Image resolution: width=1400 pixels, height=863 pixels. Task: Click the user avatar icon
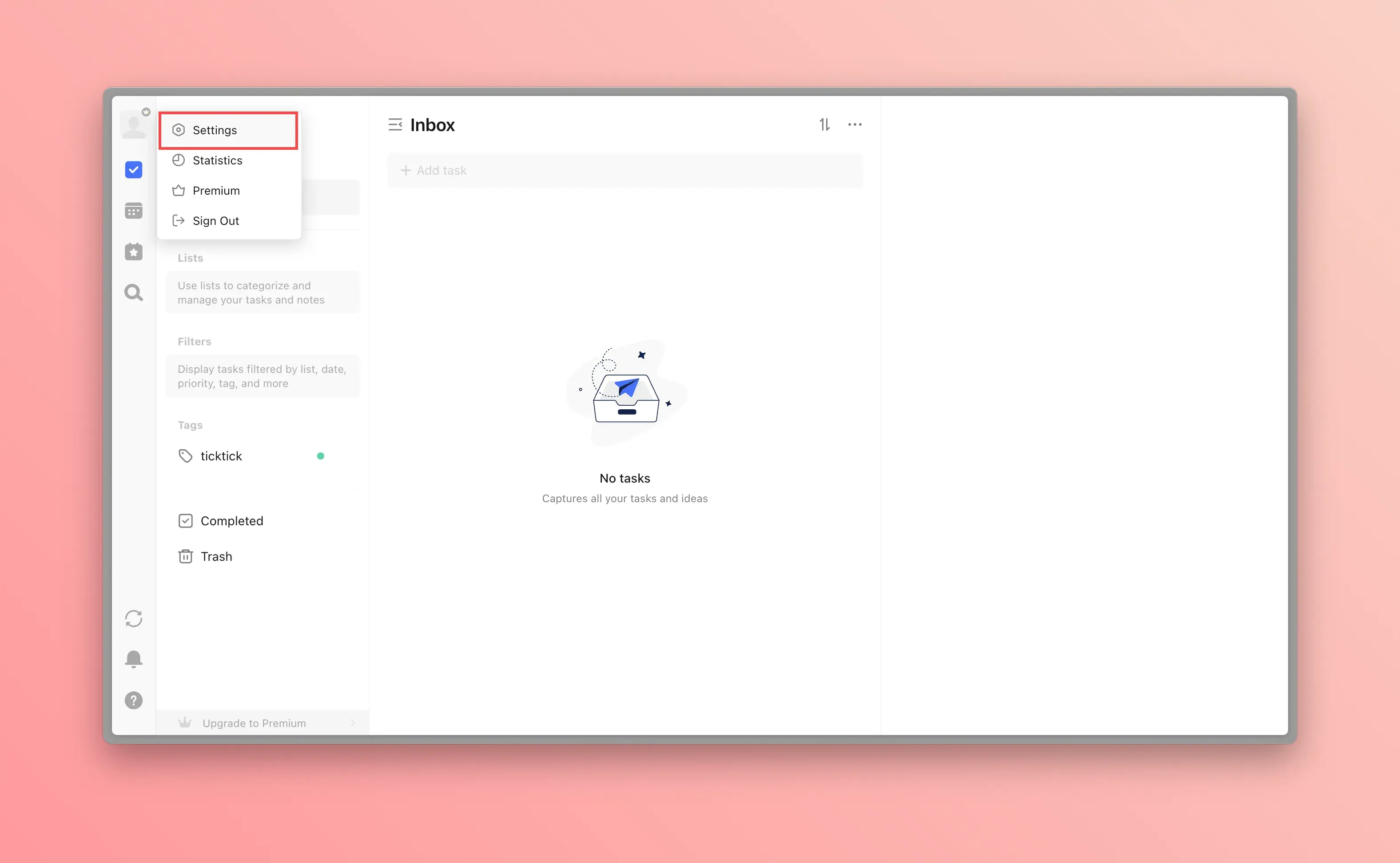[x=134, y=126]
